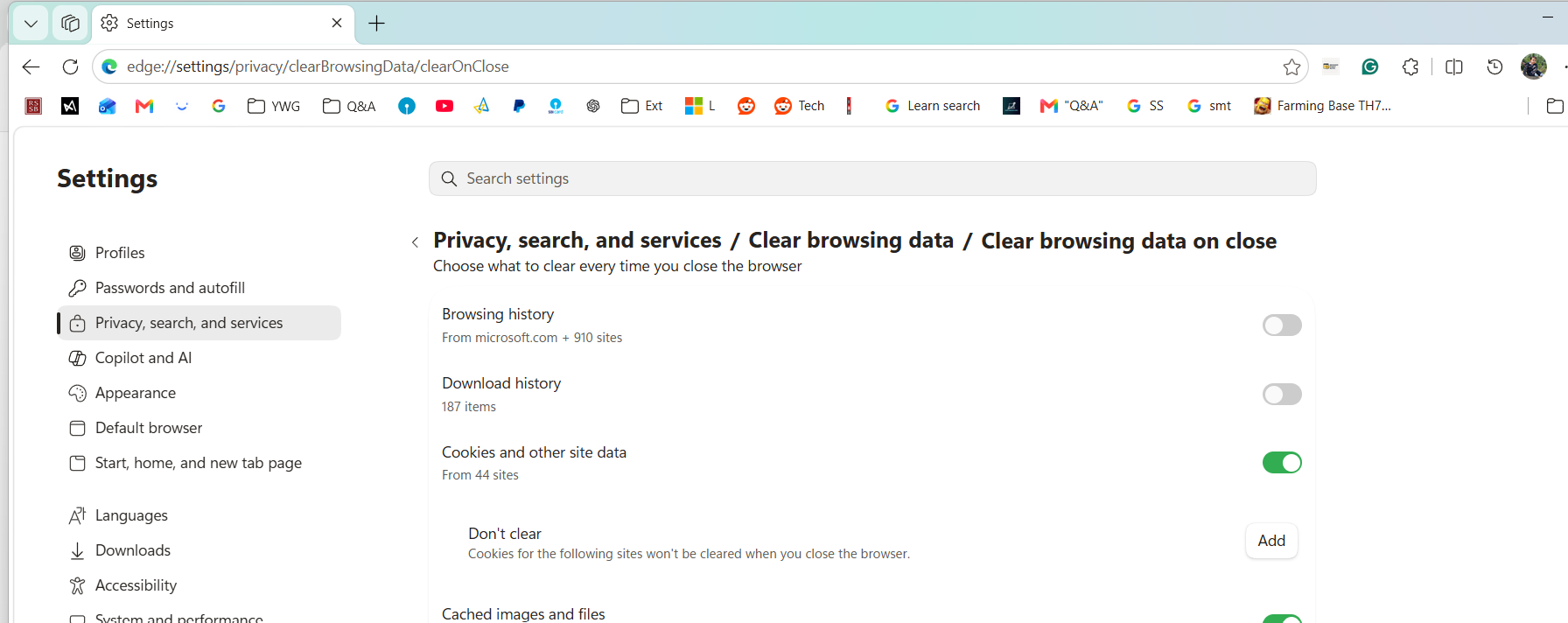
Task: Open the Tab actions menu icon
Action: 31,24
